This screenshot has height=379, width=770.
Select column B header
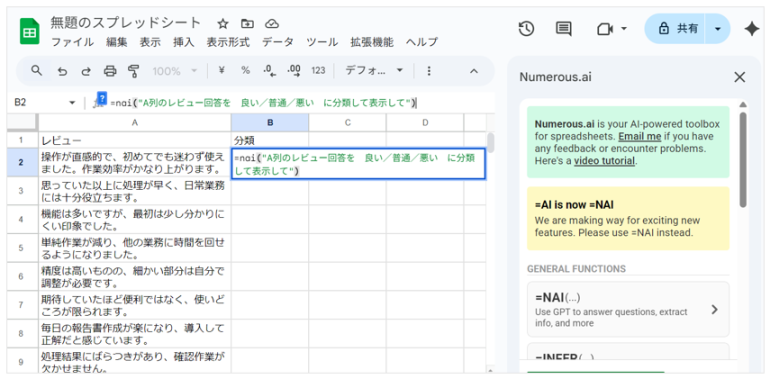pyautogui.click(x=270, y=122)
